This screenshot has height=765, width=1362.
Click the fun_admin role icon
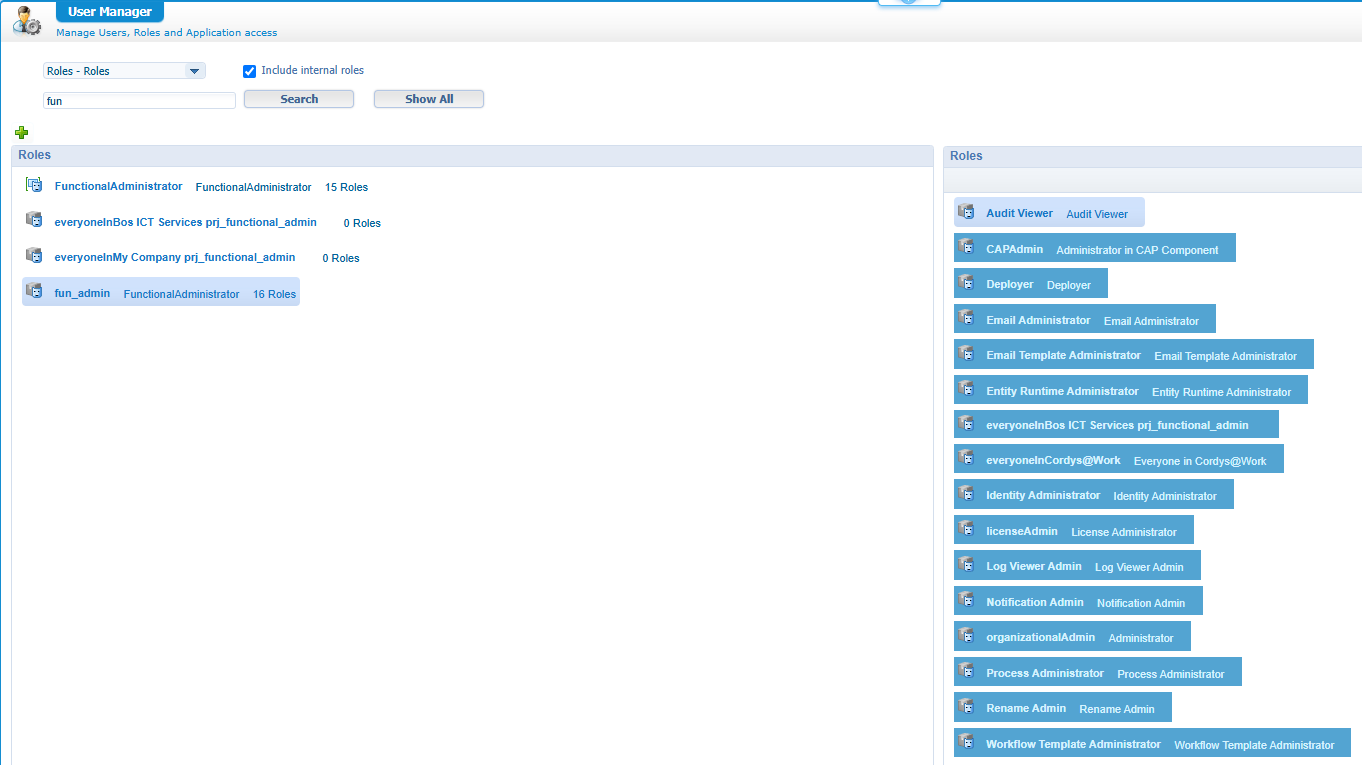click(x=34, y=291)
